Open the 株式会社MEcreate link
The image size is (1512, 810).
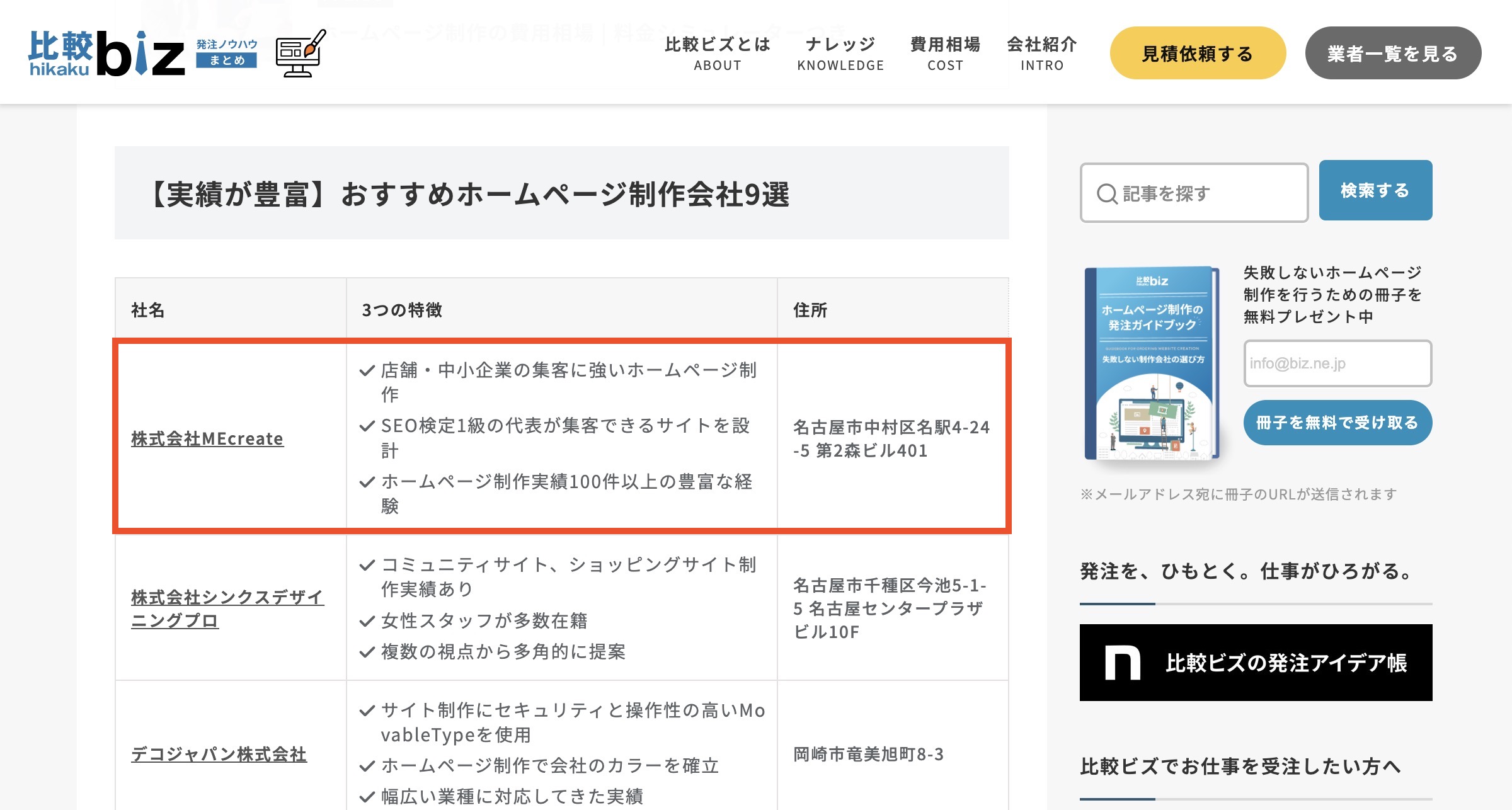click(x=207, y=438)
